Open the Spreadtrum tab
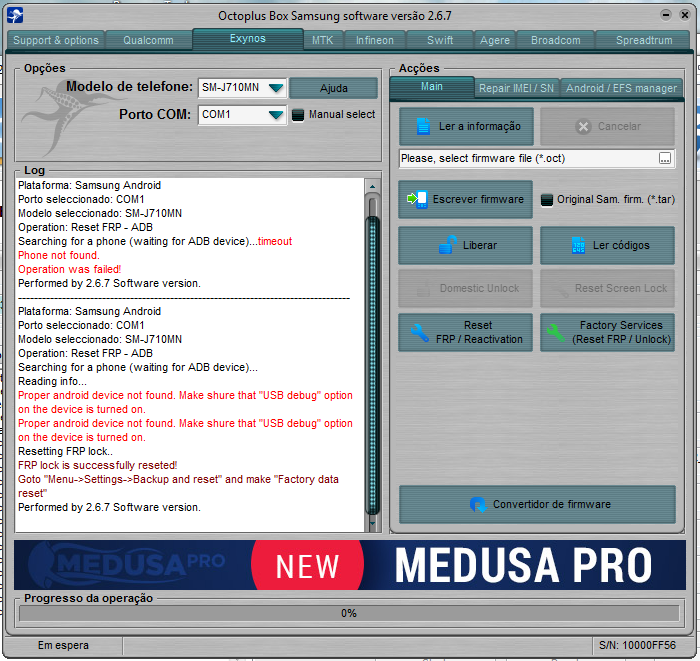Image resolution: width=700 pixels, height=661 pixels. pos(644,40)
